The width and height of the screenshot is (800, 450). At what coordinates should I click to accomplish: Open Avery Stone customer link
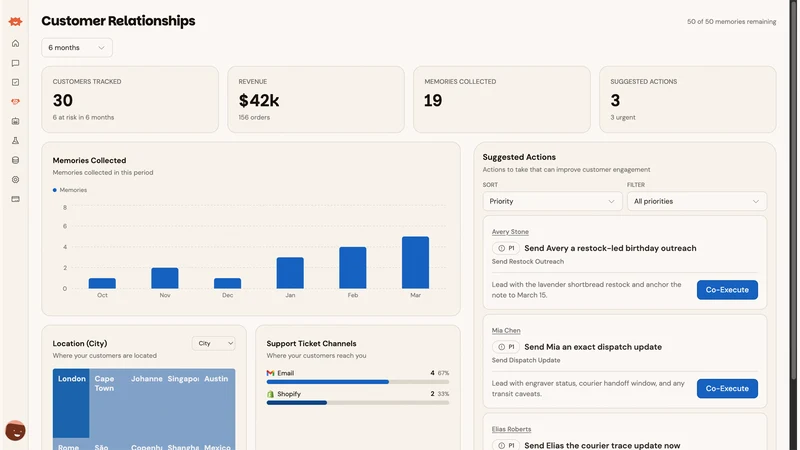(510, 232)
